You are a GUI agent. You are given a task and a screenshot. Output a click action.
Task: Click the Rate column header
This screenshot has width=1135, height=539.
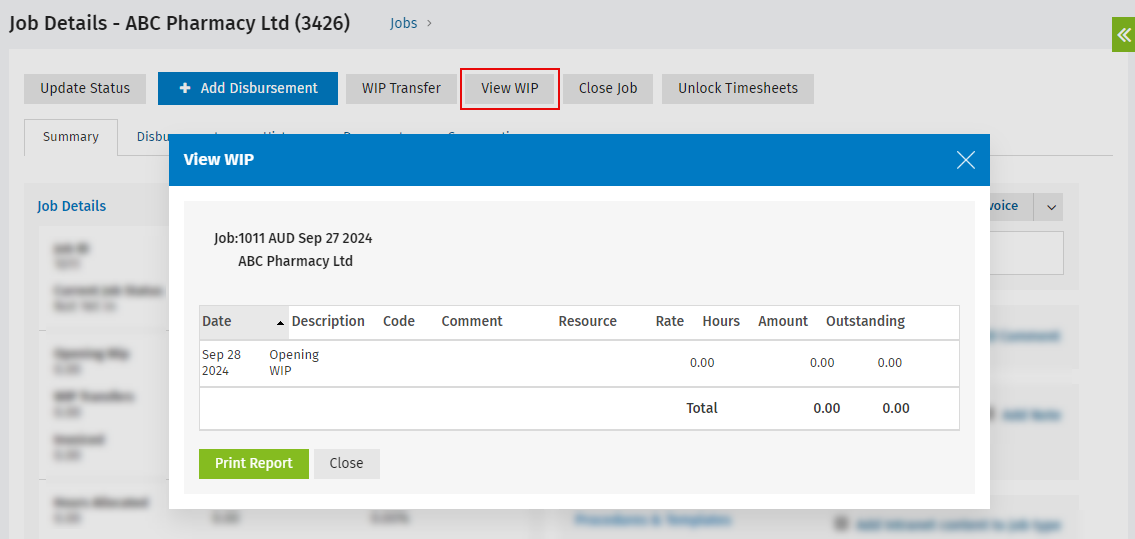pyautogui.click(x=670, y=321)
